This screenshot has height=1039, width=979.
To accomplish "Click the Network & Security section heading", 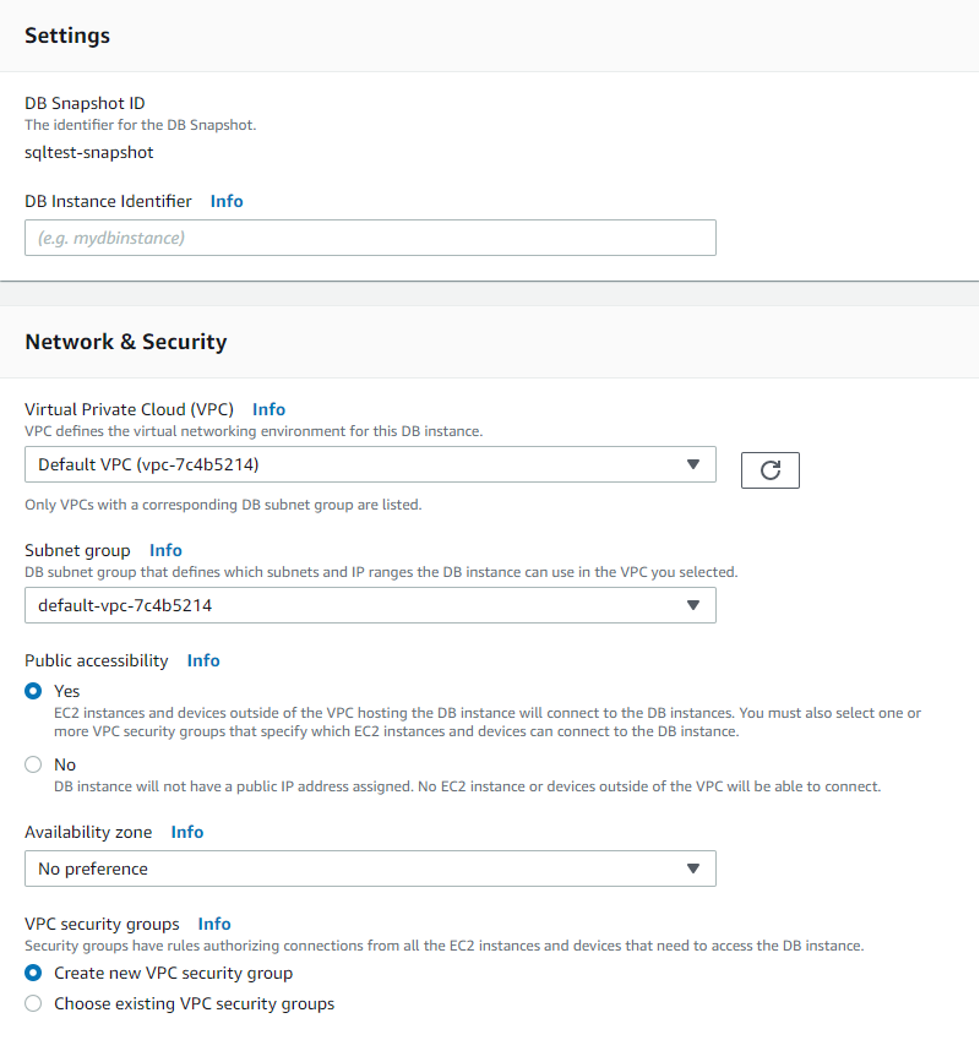I will (x=126, y=341).
